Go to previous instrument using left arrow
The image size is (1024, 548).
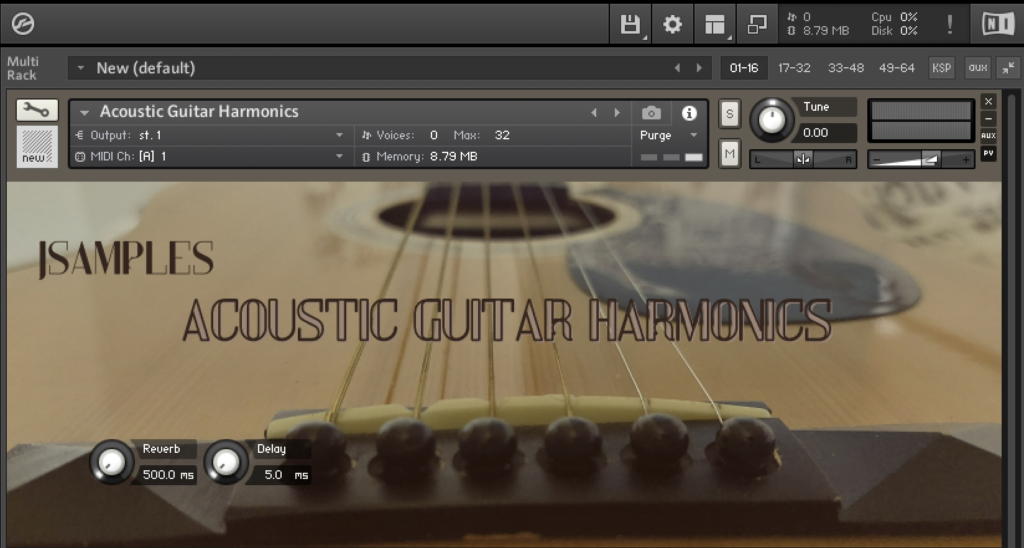(594, 113)
